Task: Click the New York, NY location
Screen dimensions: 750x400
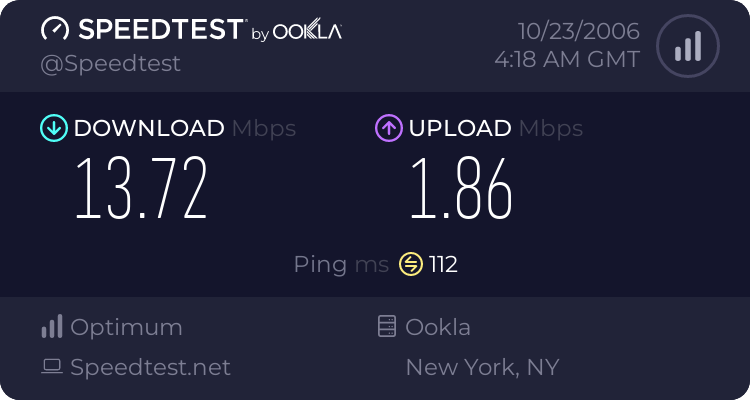Action: (482, 367)
